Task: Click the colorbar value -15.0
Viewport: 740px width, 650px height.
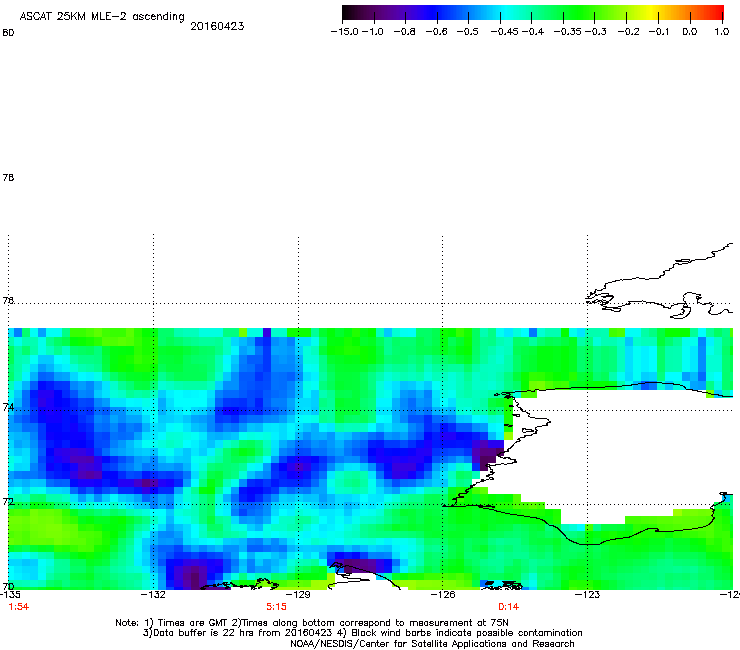Action: pos(345,32)
